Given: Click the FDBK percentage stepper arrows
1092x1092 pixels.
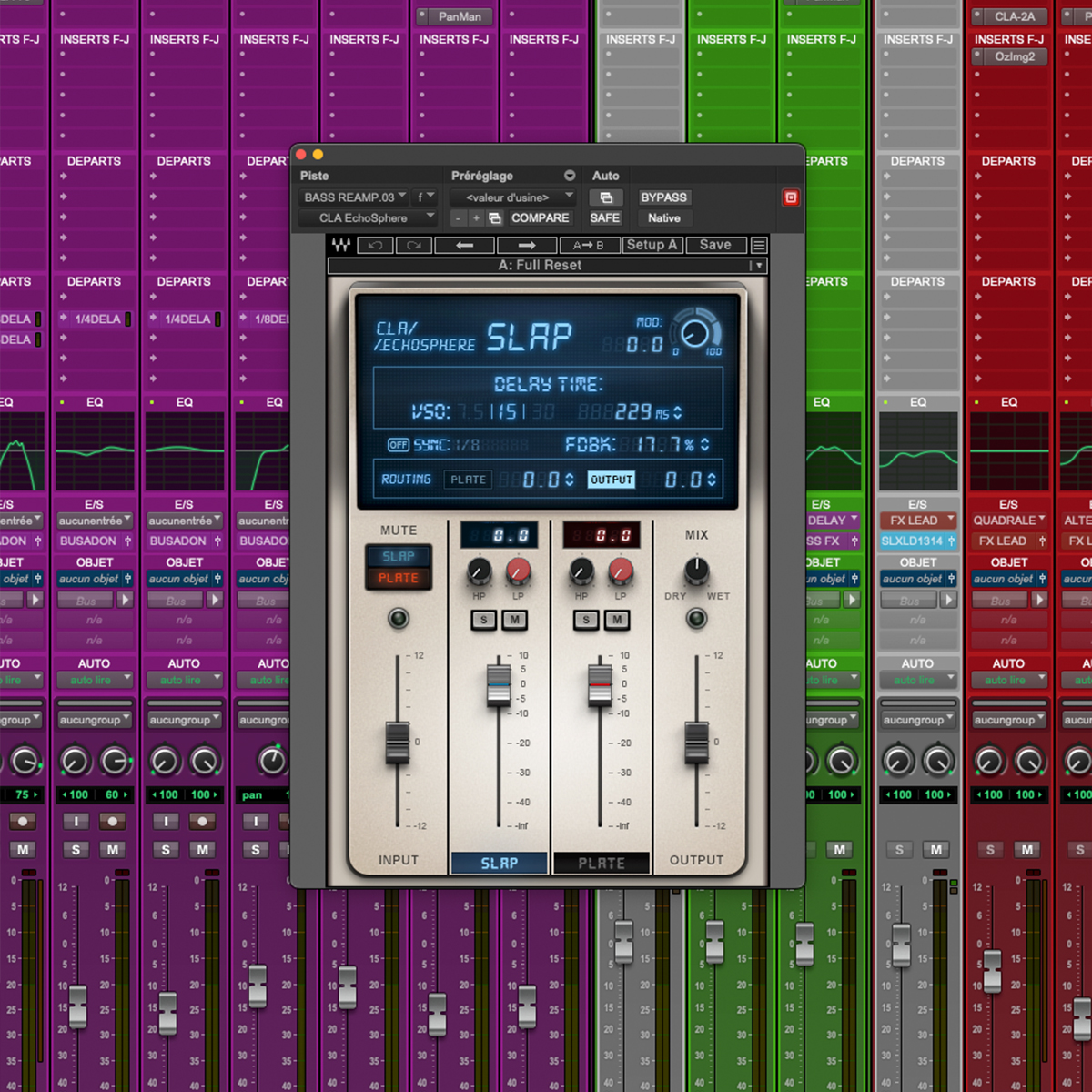Looking at the screenshot, I should (x=704, y=445).
